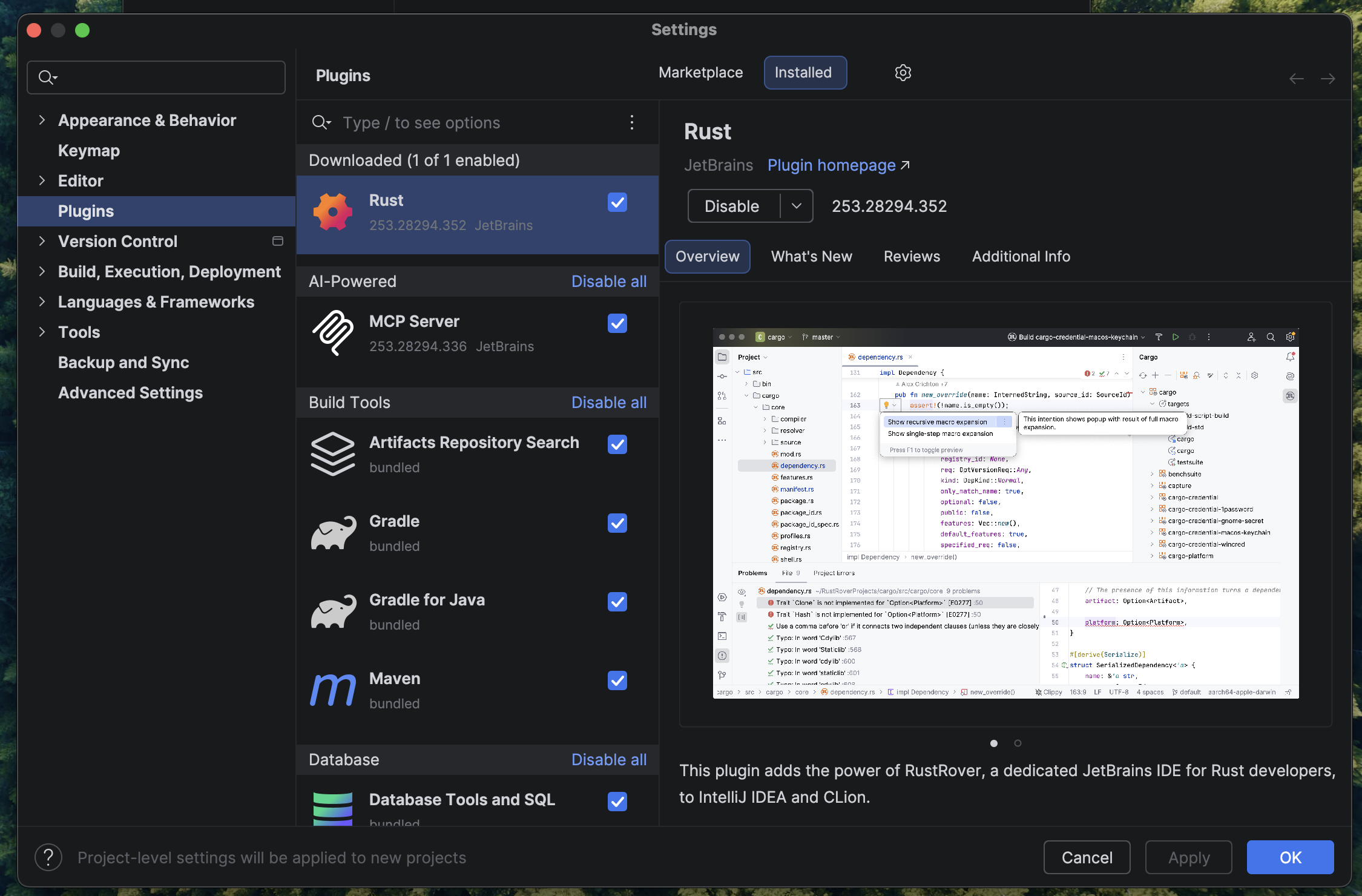Select the Rust plugin icon
1362x896 pixels.
(x=333, y=212)
